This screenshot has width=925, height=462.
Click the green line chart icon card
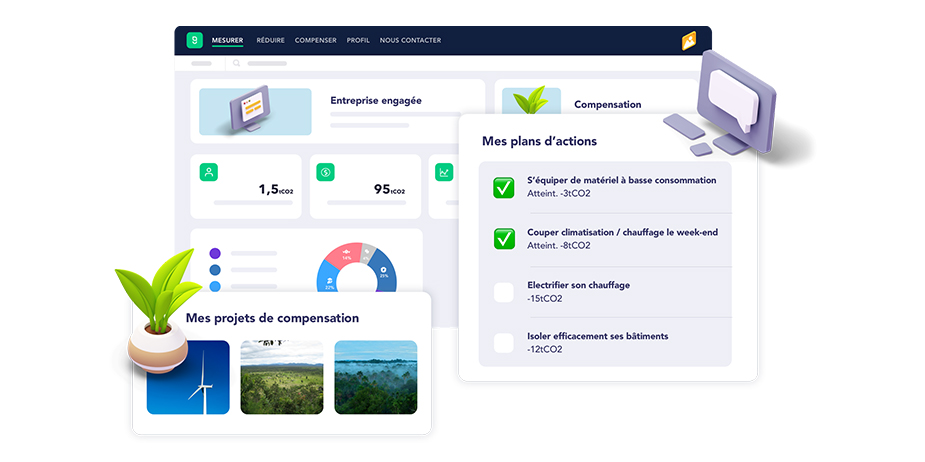444,172
